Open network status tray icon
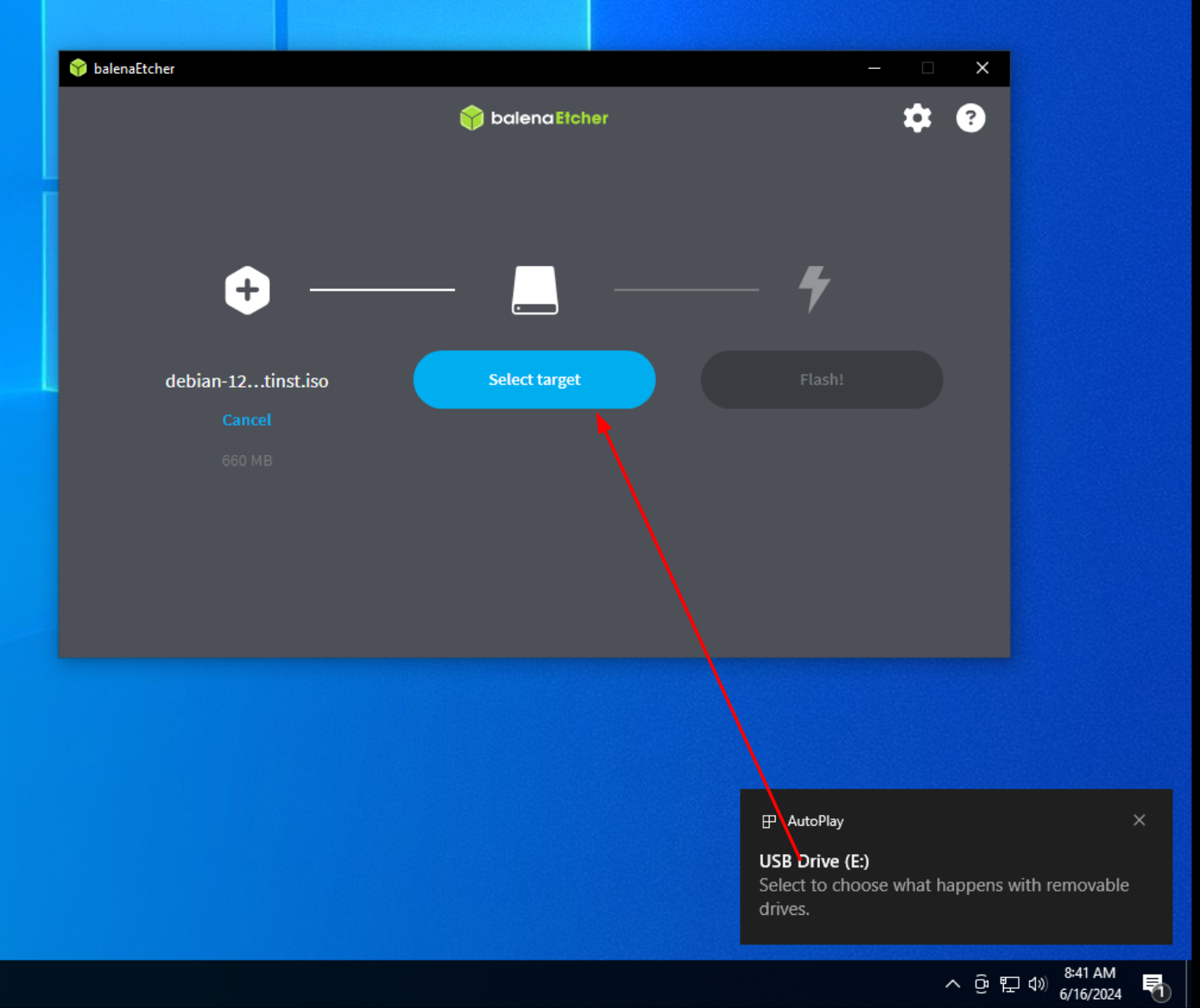 [x=1010, y=985]
